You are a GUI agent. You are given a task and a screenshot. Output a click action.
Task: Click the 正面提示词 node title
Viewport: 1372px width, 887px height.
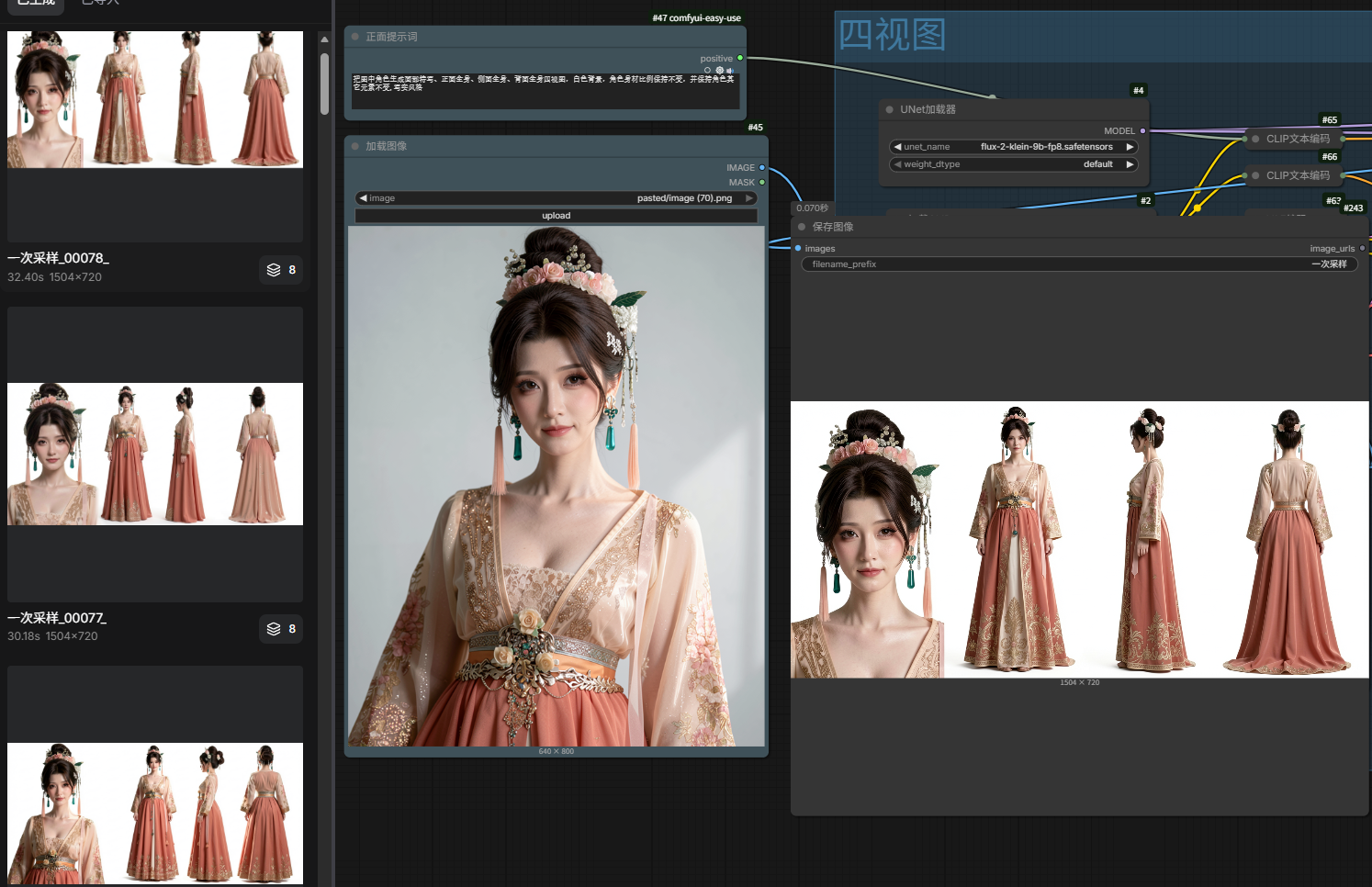pyautogui.click(x=391, y=37)
